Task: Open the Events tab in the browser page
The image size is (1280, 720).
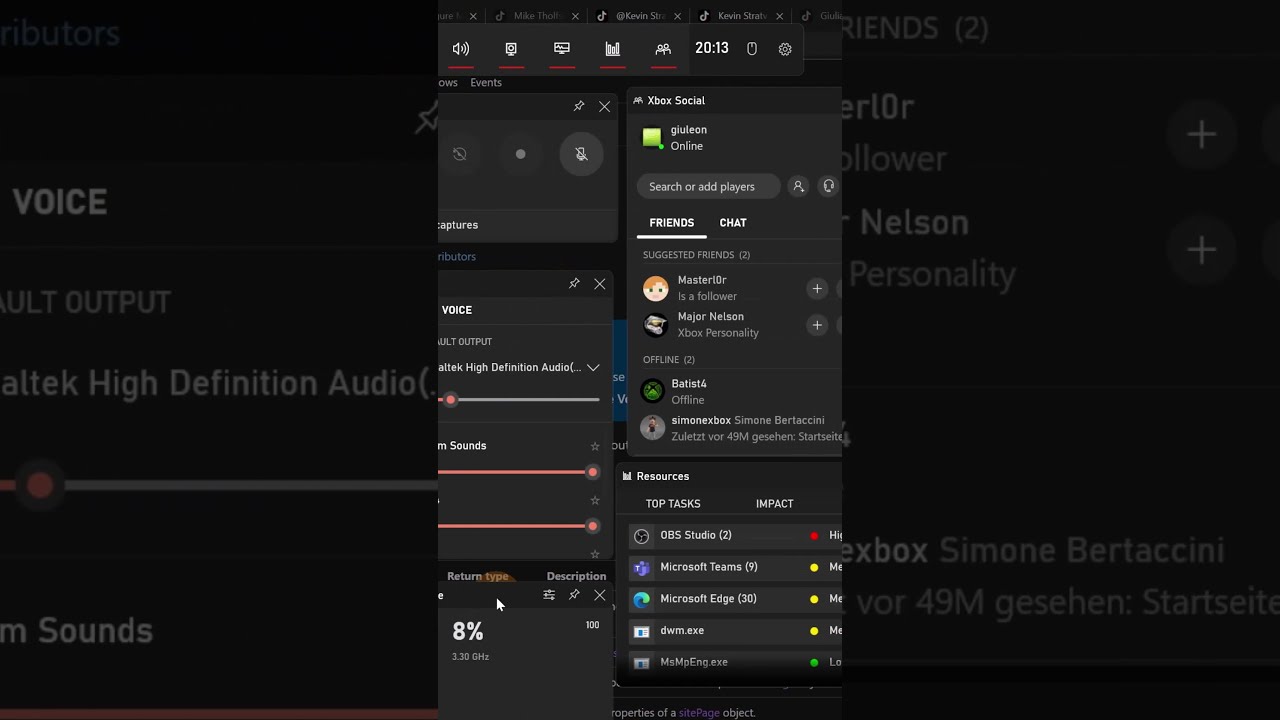Action: 486,83
